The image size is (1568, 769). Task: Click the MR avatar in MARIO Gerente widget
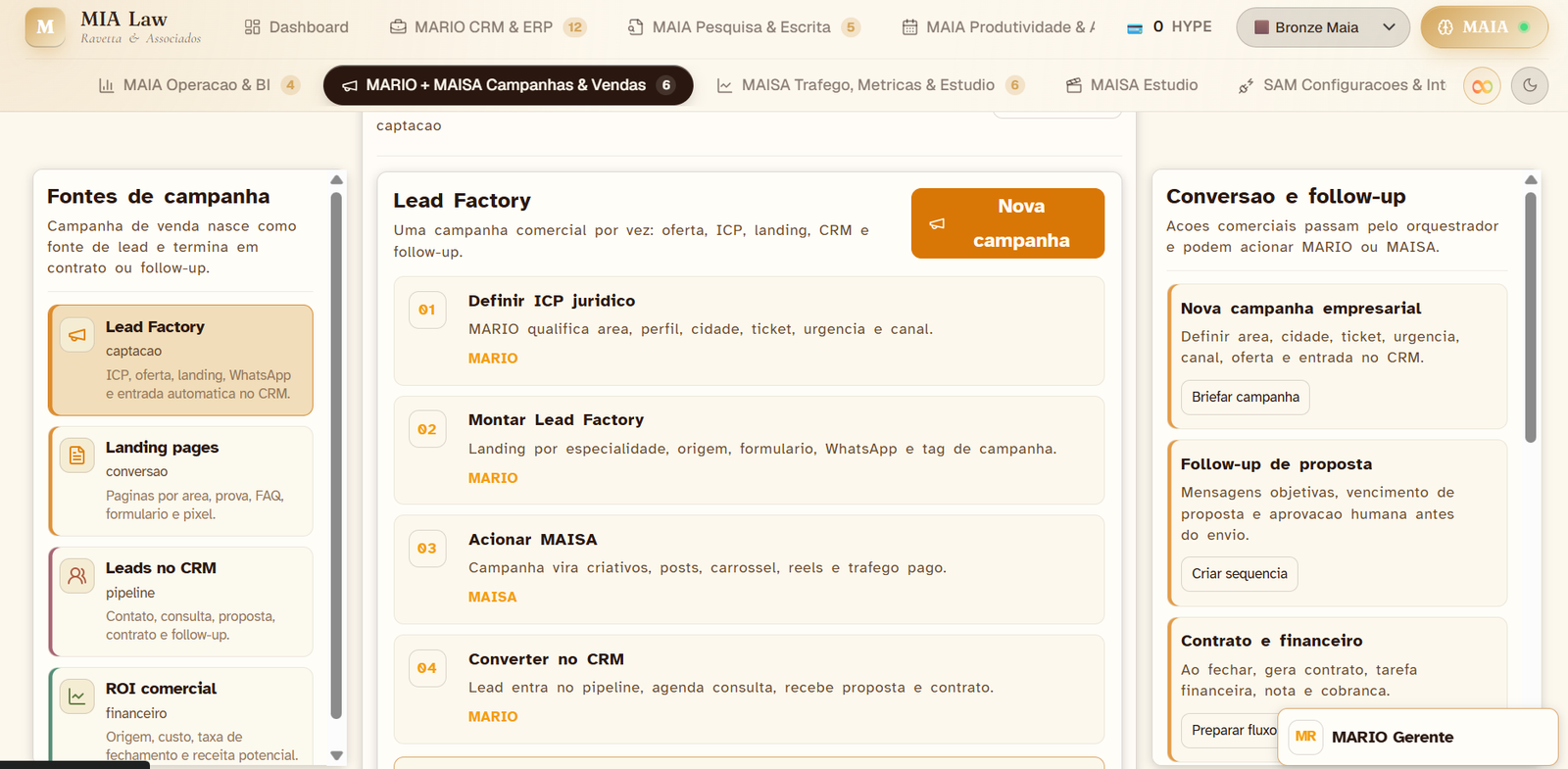1305,737
